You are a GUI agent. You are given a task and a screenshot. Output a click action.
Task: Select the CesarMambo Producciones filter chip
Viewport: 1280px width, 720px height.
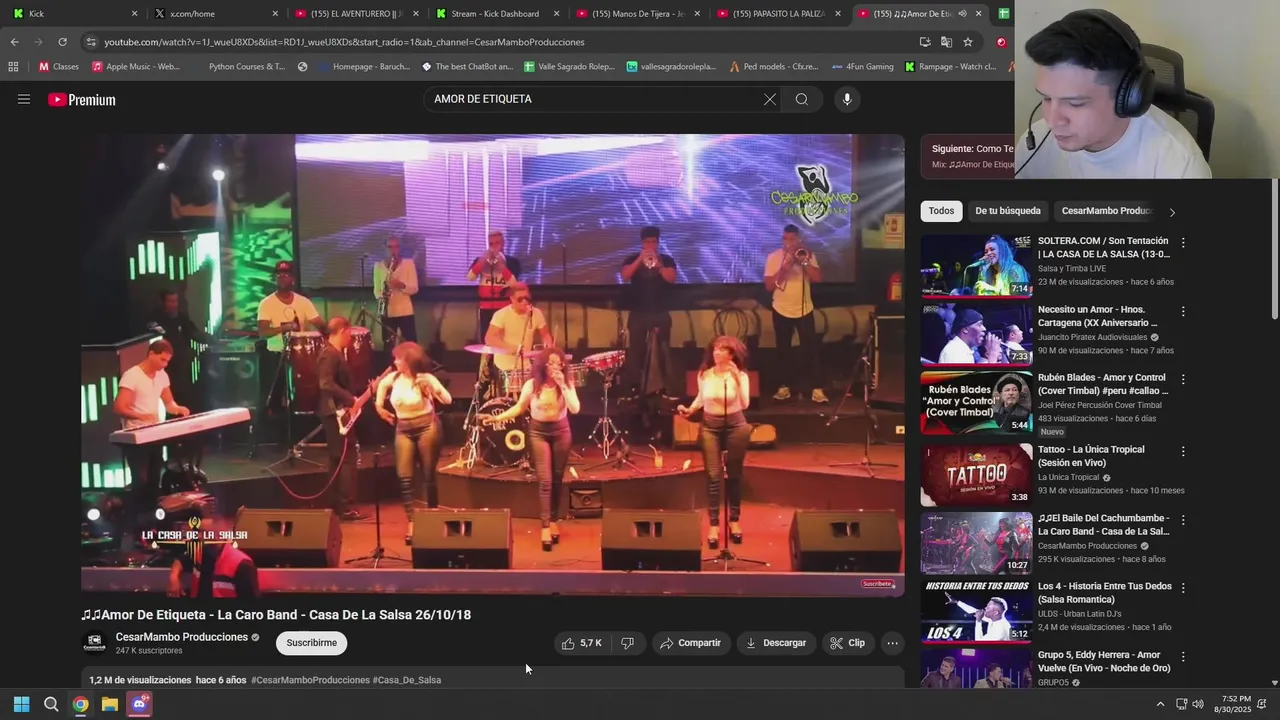(x=1107, y=211)
